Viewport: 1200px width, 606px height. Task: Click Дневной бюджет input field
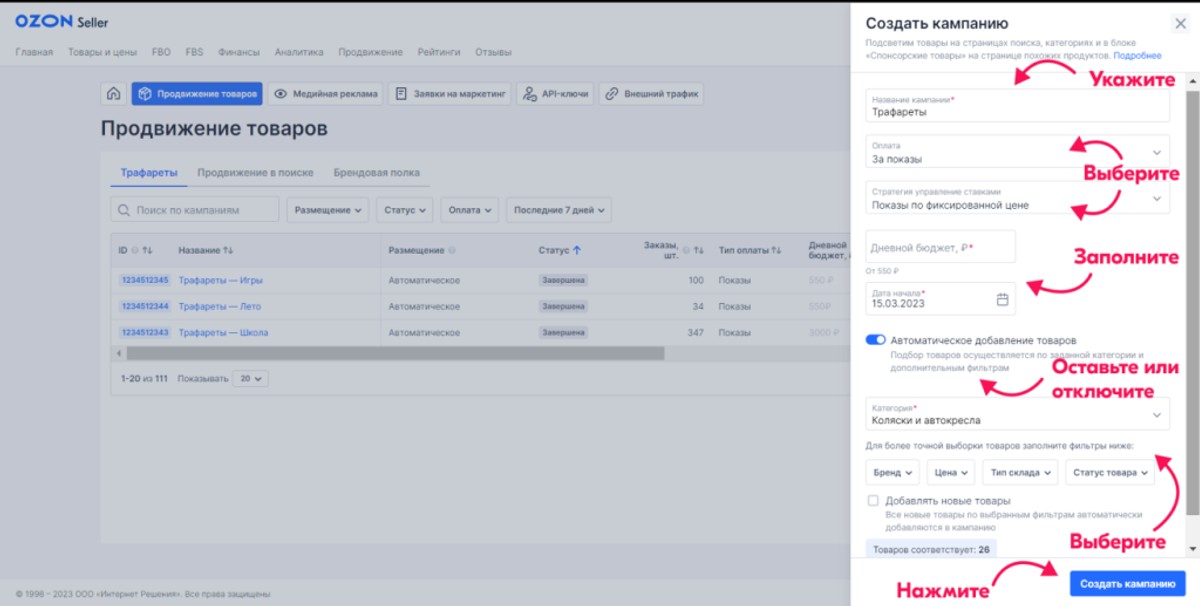click(x=940, y=247)
